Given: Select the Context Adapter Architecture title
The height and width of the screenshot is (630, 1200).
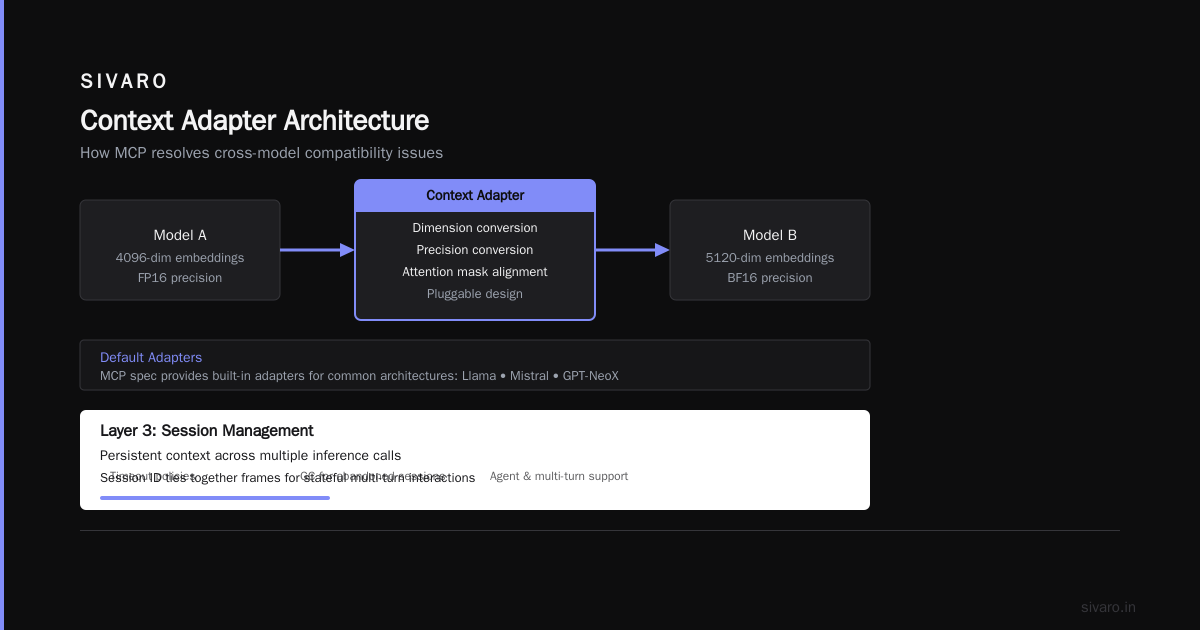Looking at the screenshot, I should [255, 121].
